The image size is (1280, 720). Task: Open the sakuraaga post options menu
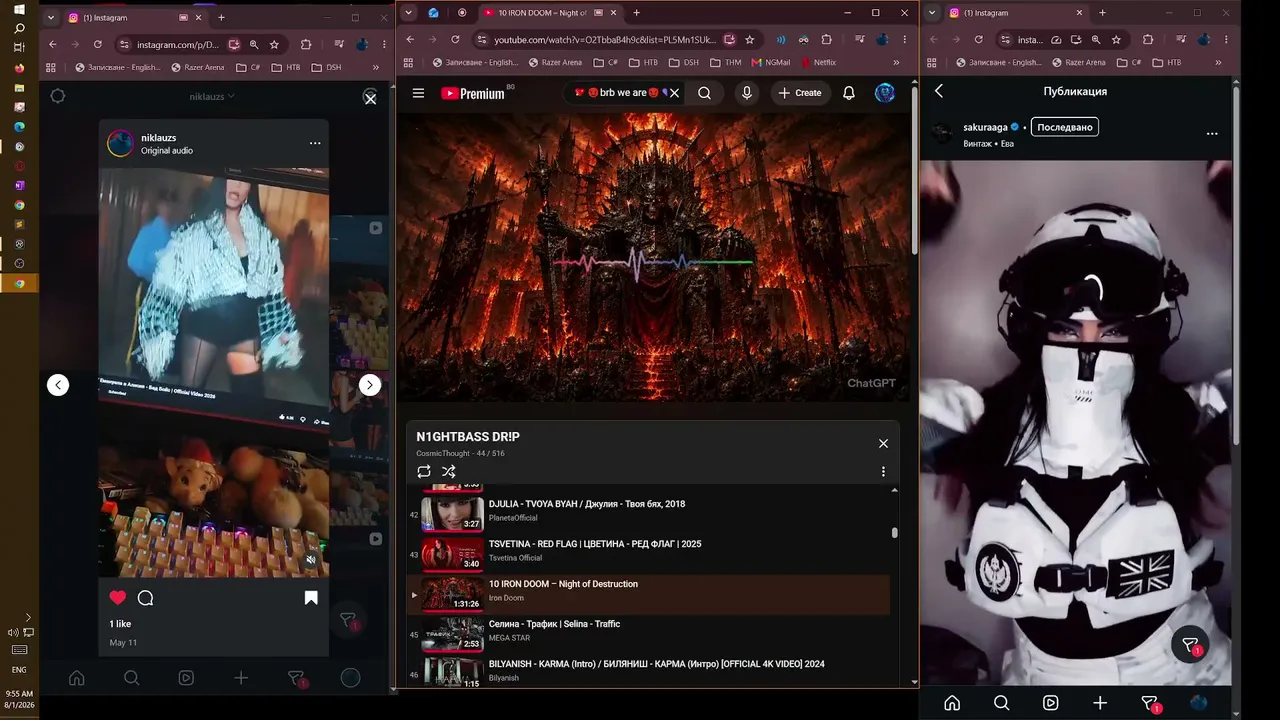[1212, 133]
